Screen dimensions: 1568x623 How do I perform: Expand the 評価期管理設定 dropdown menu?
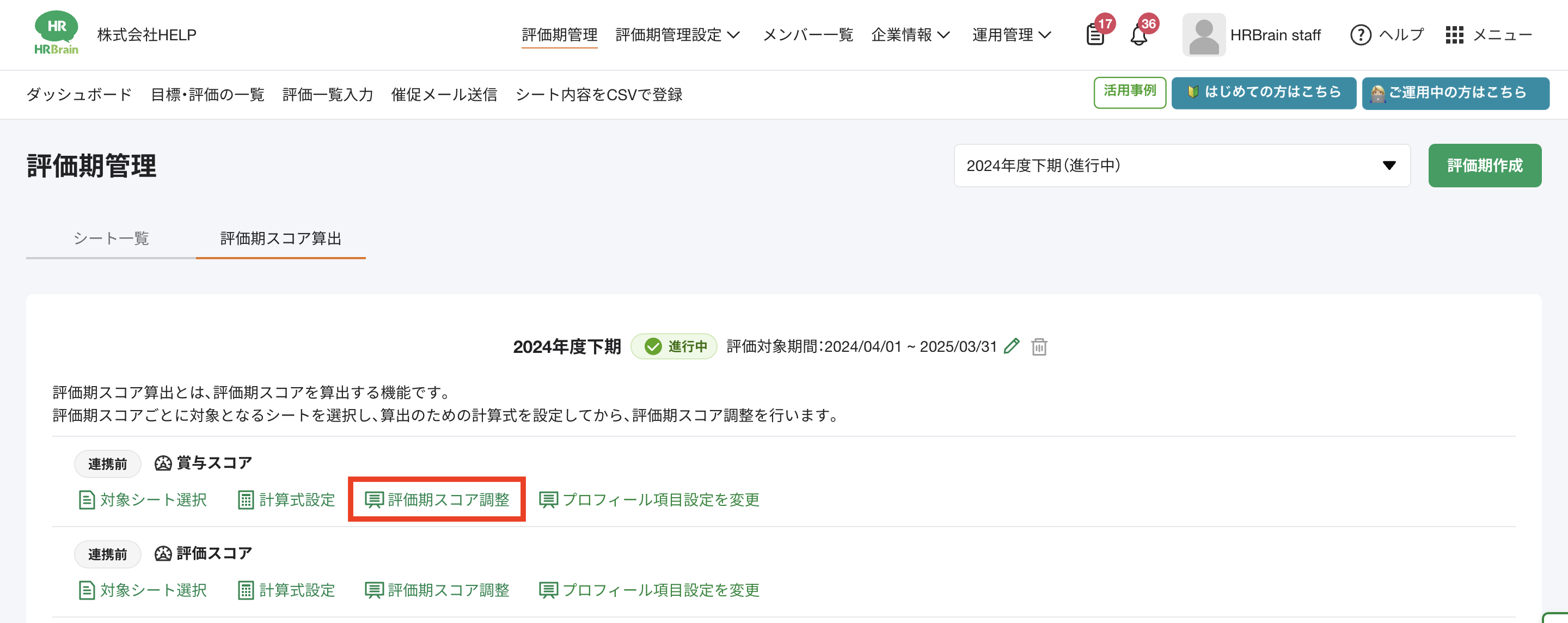coord(677,35)
